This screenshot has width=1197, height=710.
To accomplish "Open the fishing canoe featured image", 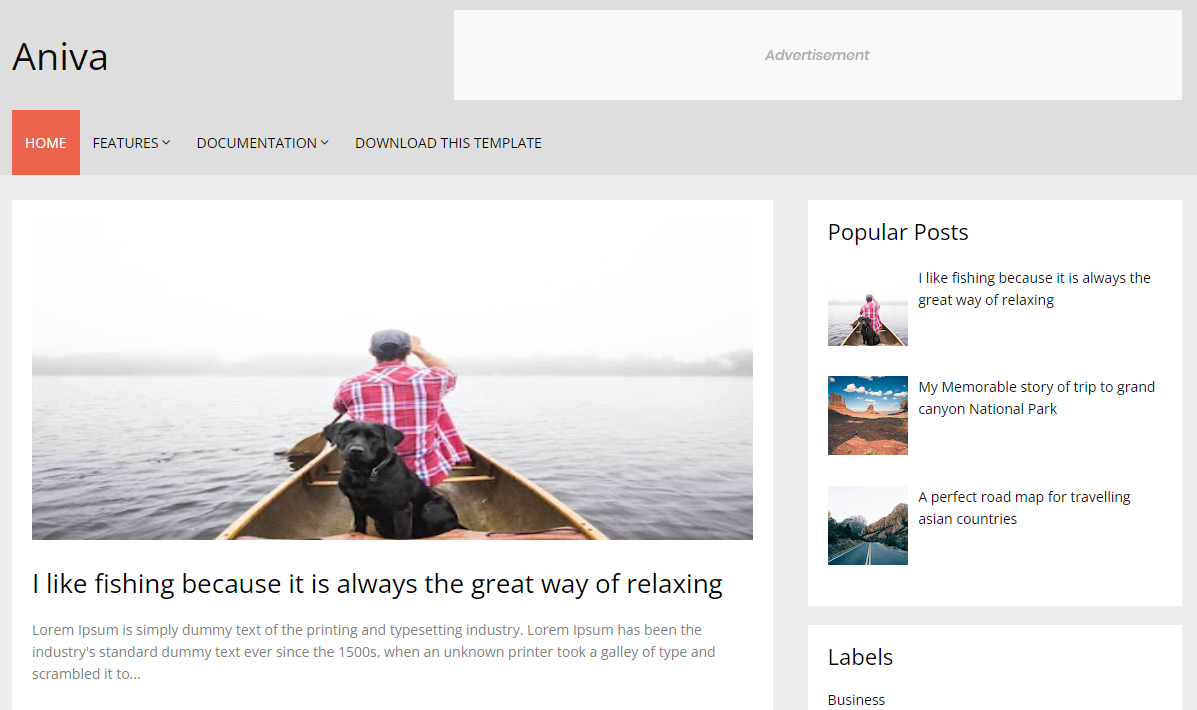I will tap(392, 380).
